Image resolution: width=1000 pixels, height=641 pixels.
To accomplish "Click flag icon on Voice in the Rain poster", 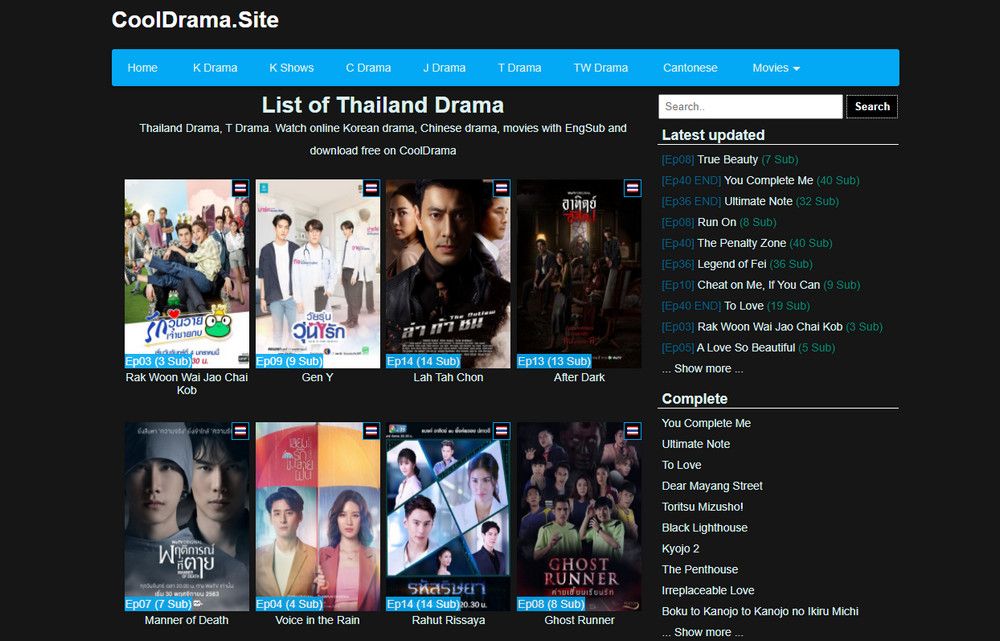I will (371, 431).
